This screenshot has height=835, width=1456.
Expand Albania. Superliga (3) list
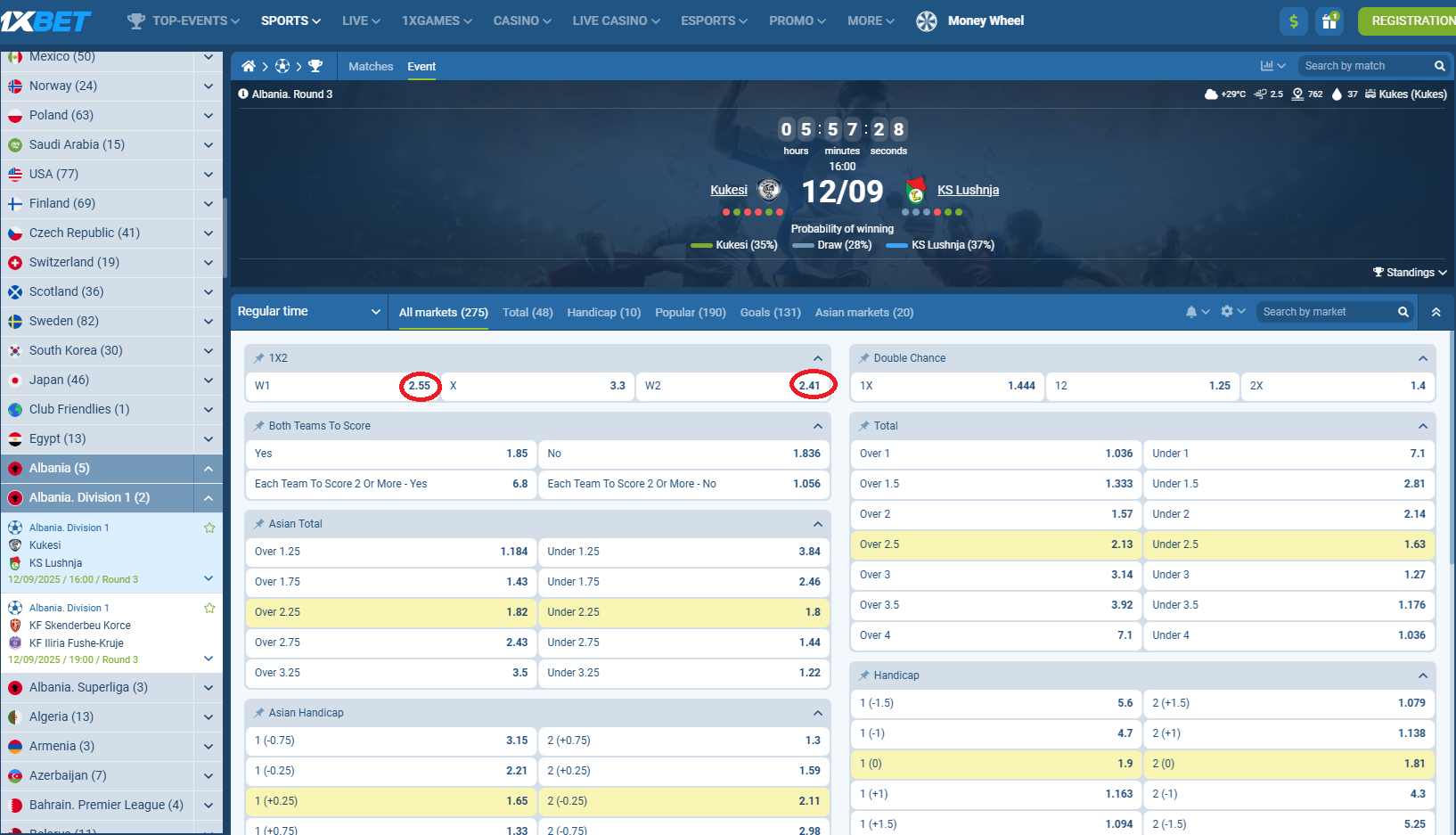pos(208,687)
